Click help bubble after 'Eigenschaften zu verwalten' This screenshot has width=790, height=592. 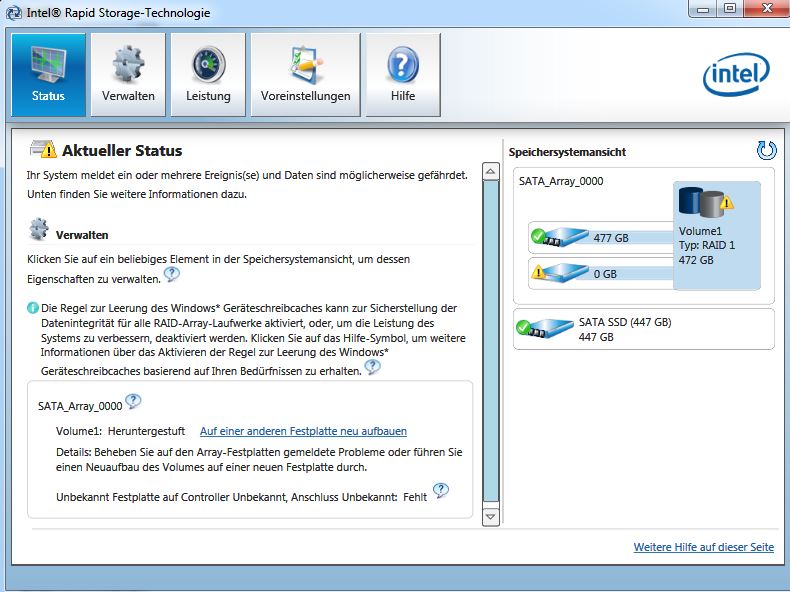click(171, 275)
